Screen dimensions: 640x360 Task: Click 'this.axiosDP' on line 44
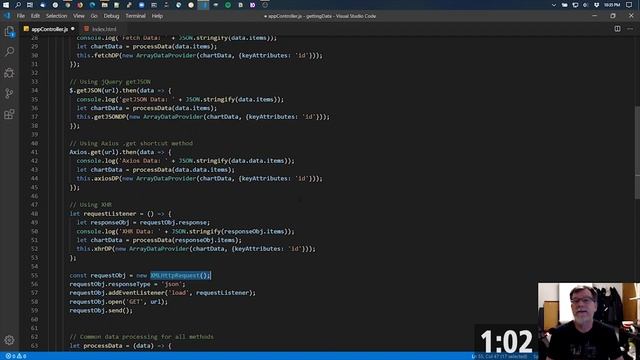98,178
